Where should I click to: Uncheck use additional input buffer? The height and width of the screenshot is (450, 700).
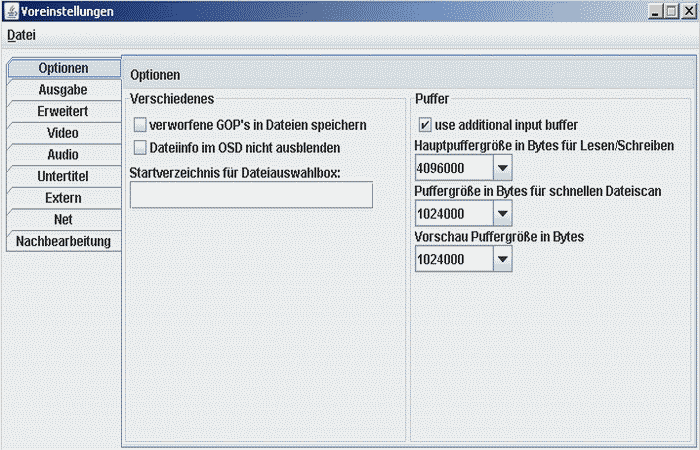coord(425,125)
